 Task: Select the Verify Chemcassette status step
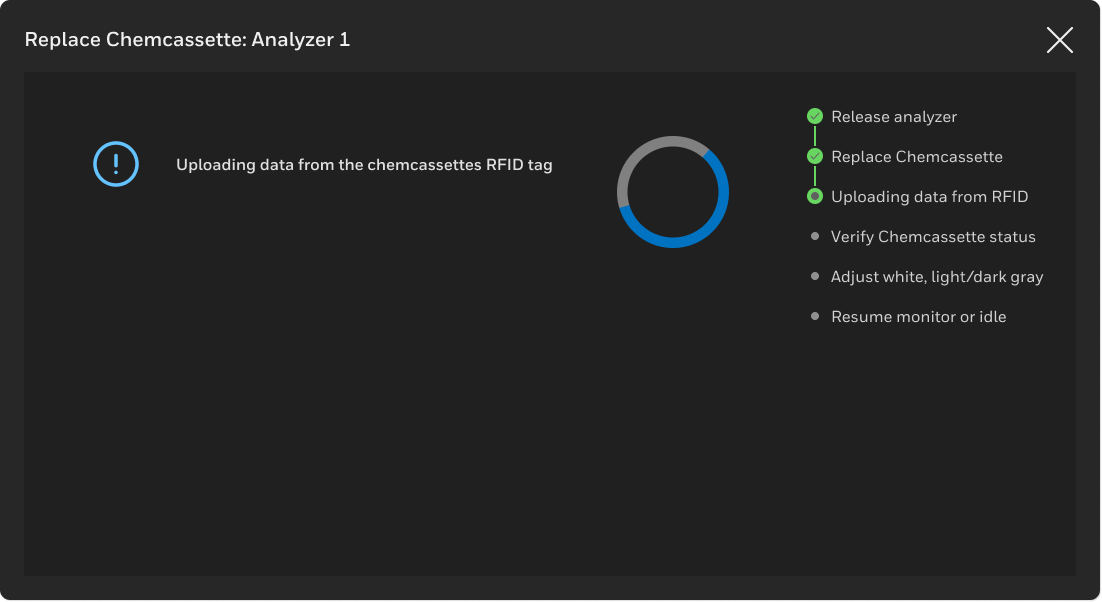point(933,237)
